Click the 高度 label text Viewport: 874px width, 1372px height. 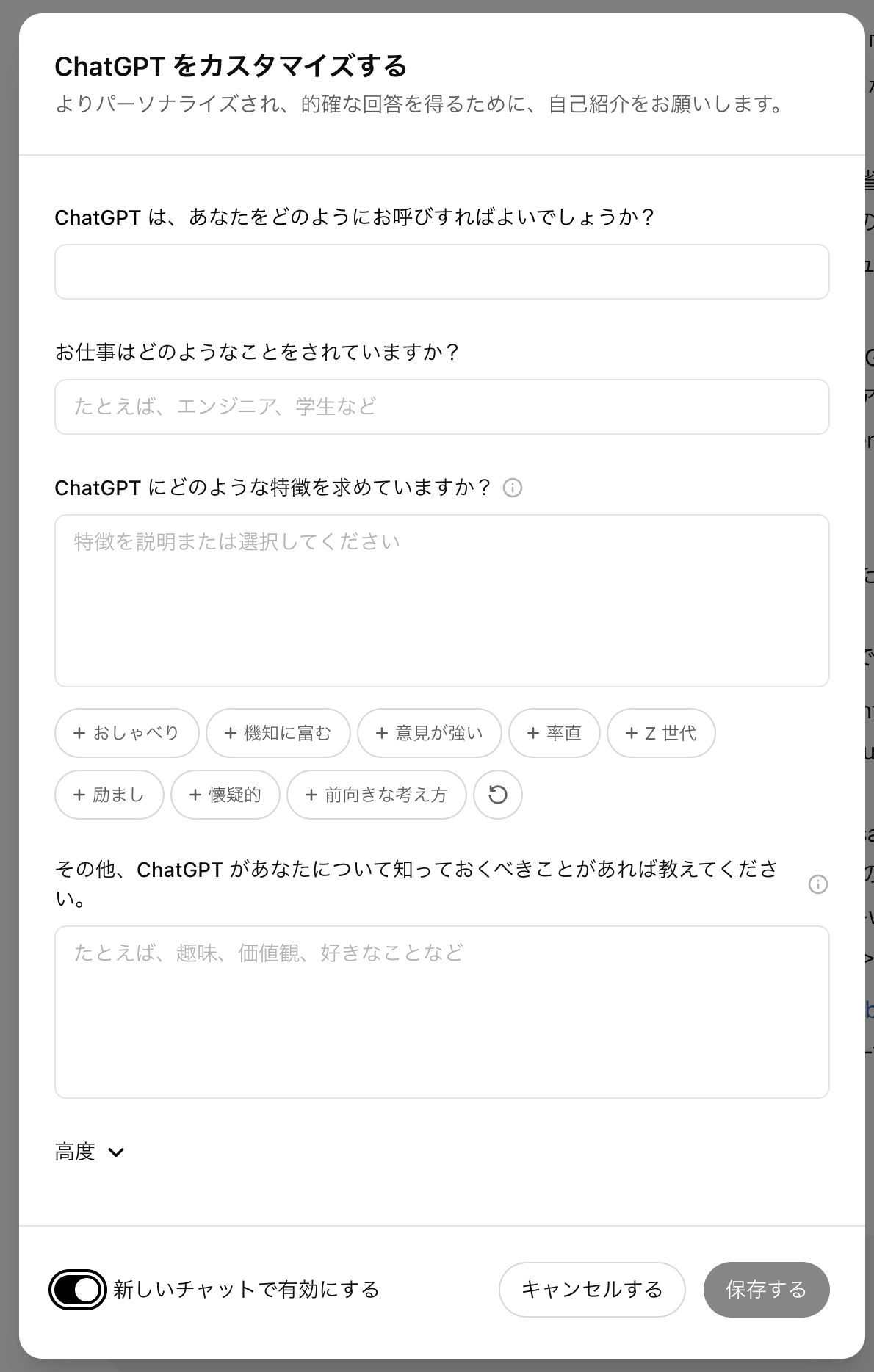pyautogui.click(x=75, y=1152)
